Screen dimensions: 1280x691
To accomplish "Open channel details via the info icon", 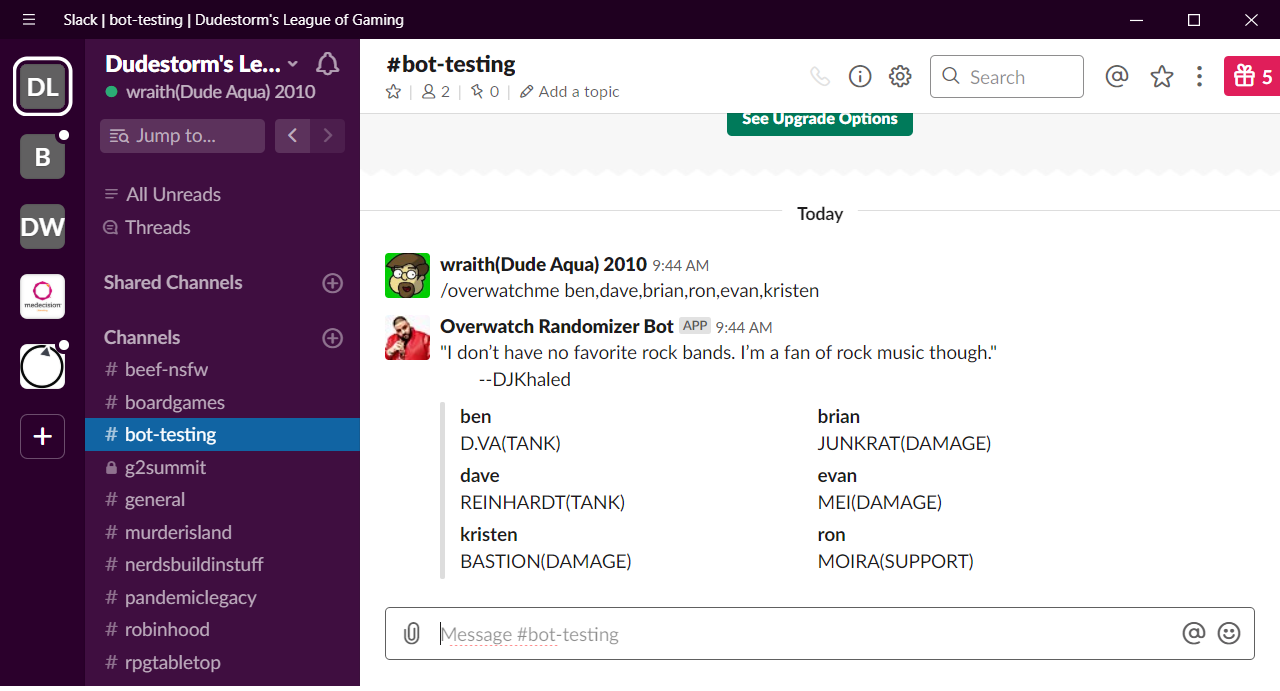I will (x=859, y=76).
